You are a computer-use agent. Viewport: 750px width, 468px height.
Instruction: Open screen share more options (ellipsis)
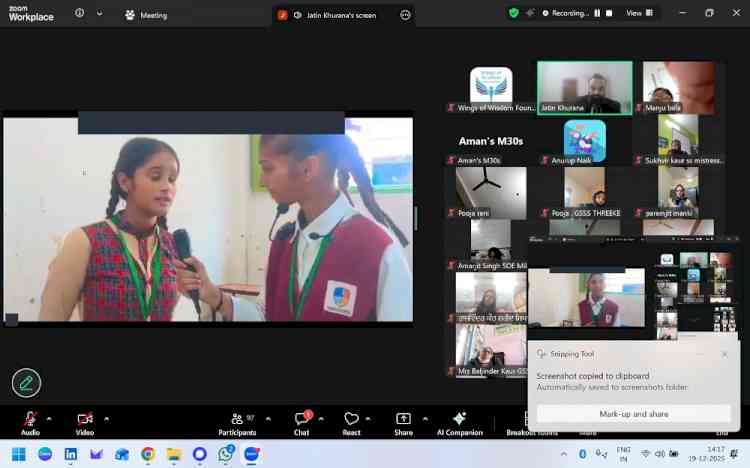point(405,15)
